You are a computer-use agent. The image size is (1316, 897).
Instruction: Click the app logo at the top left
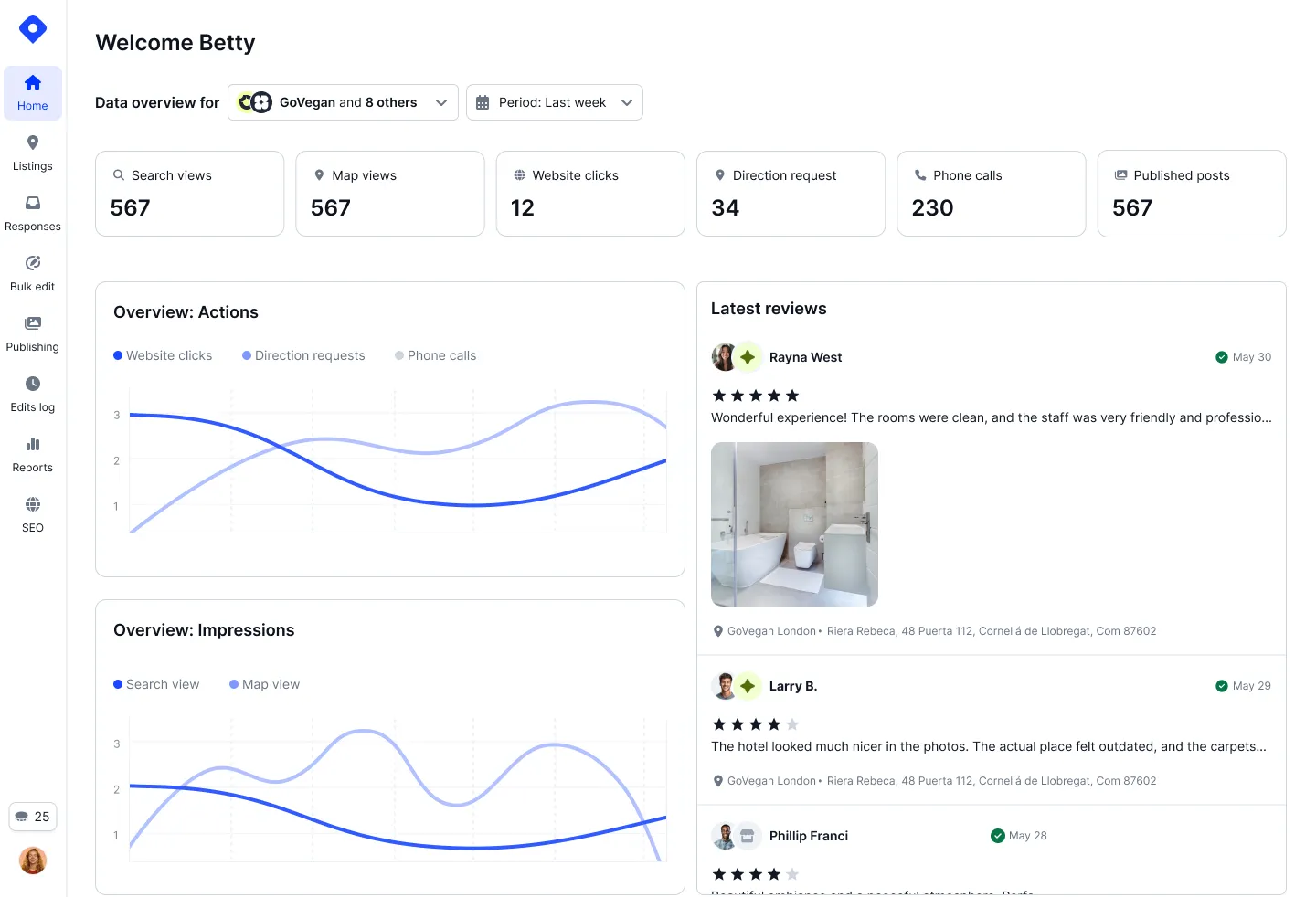coord(33,28)
